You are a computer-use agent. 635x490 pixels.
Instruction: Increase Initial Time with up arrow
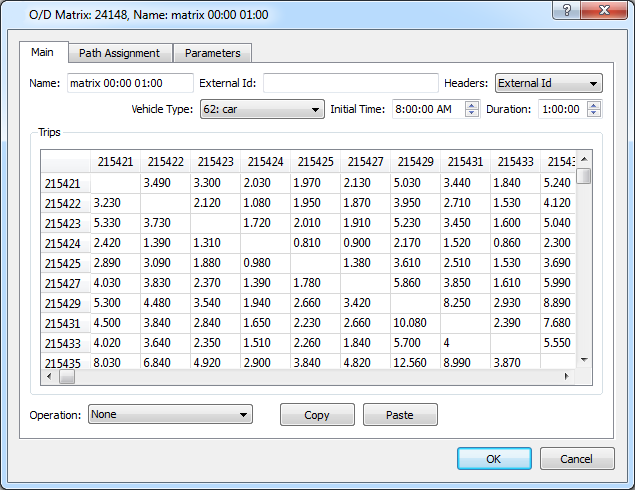[x=472, y=105]
